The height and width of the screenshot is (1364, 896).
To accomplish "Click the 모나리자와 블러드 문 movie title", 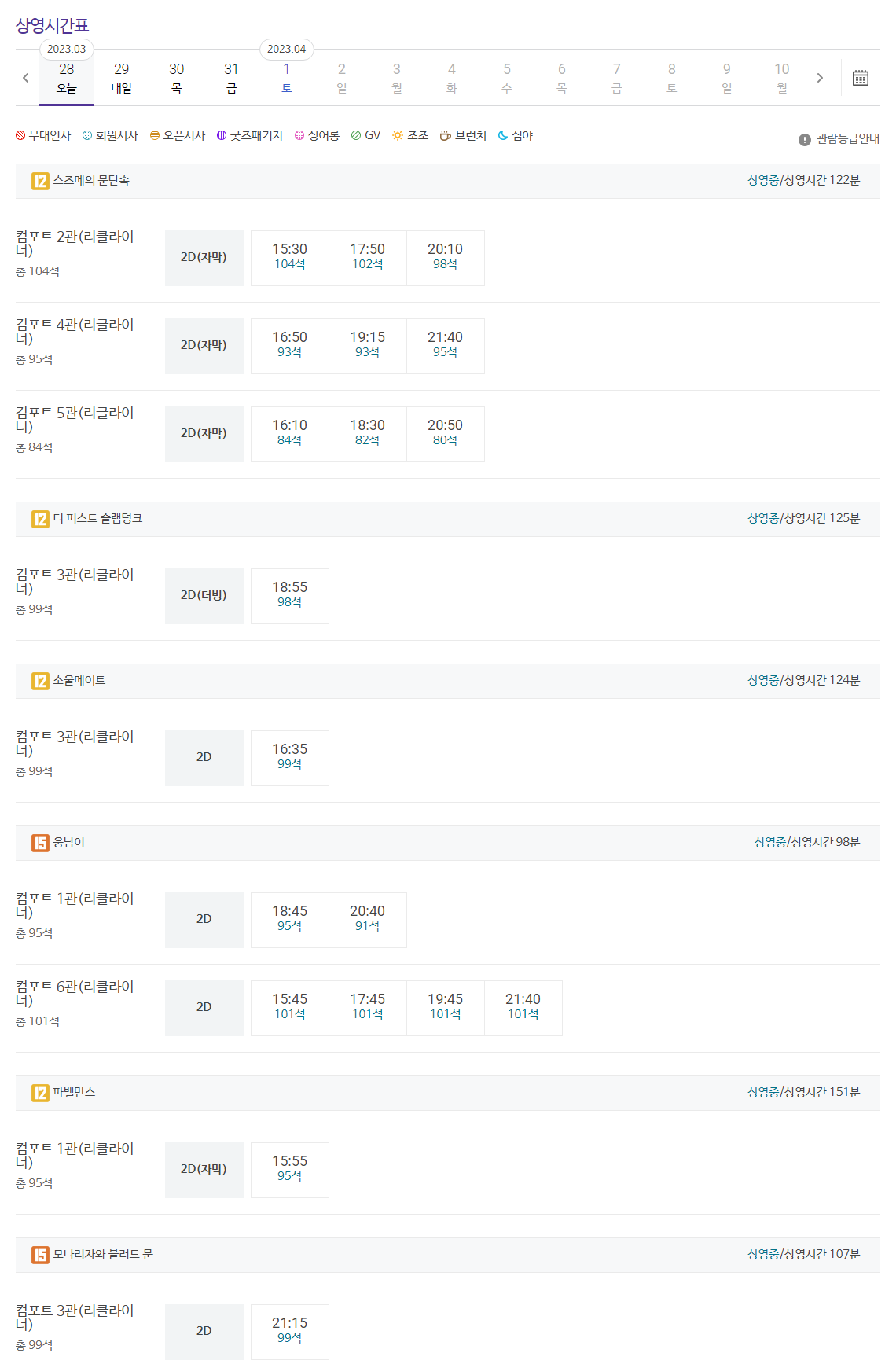I will [103, 1255].
